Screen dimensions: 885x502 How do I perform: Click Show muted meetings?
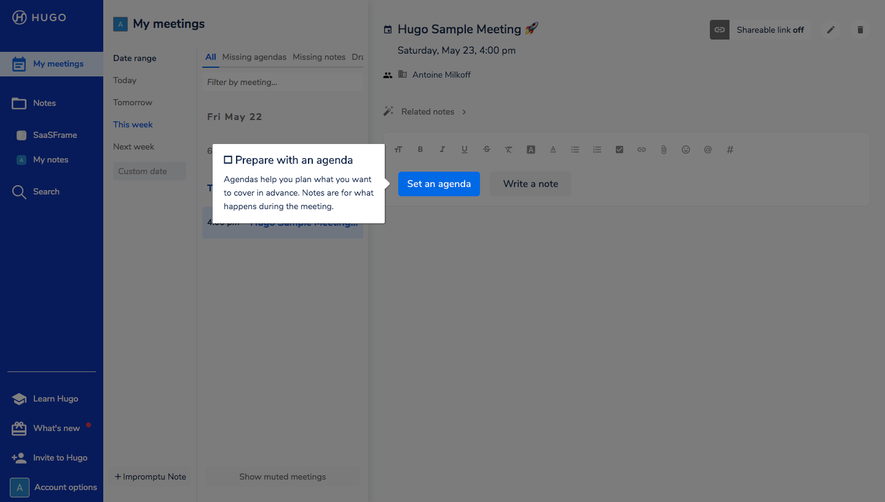click(x=282, y=477)
